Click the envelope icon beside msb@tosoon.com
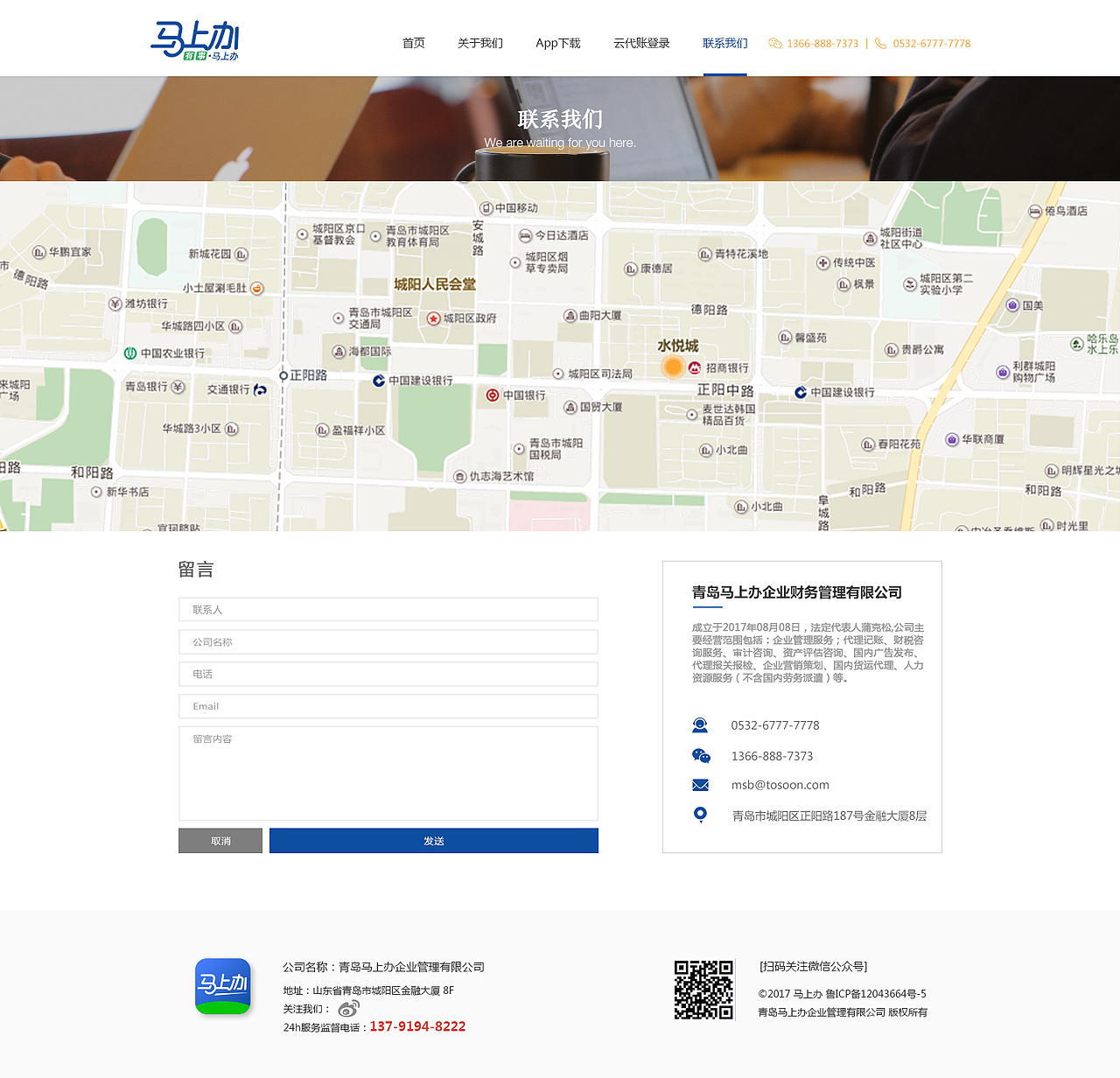Image resolution: width=1120 pixels, height=1078 pixels. pos(700,784)
